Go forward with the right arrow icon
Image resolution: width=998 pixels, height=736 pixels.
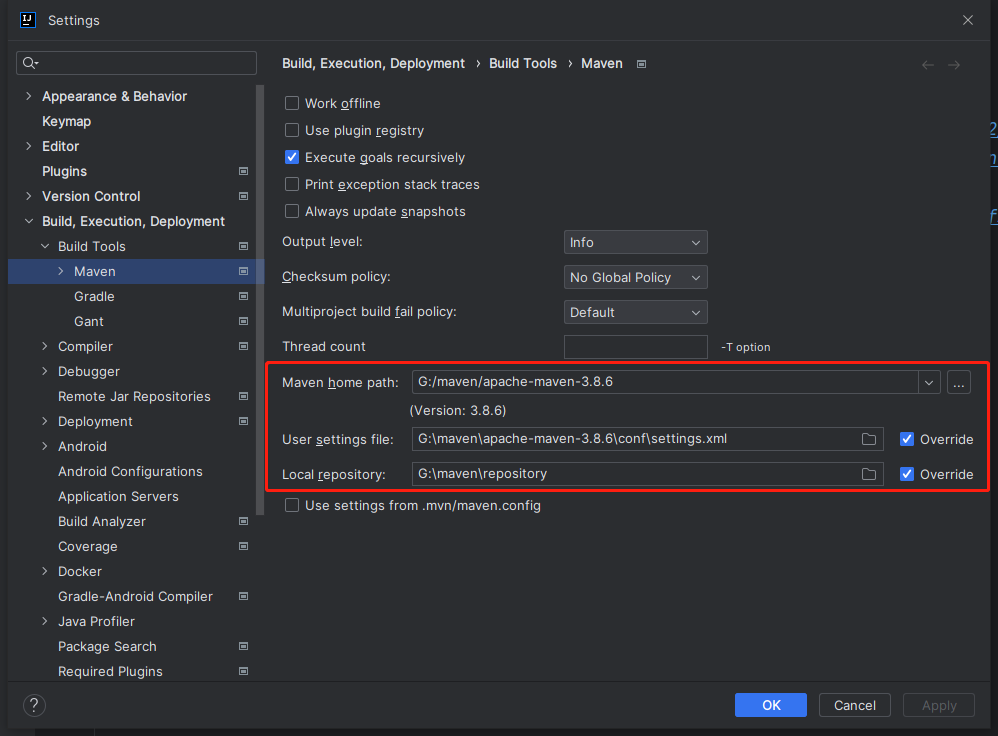(x=953, y=64)
